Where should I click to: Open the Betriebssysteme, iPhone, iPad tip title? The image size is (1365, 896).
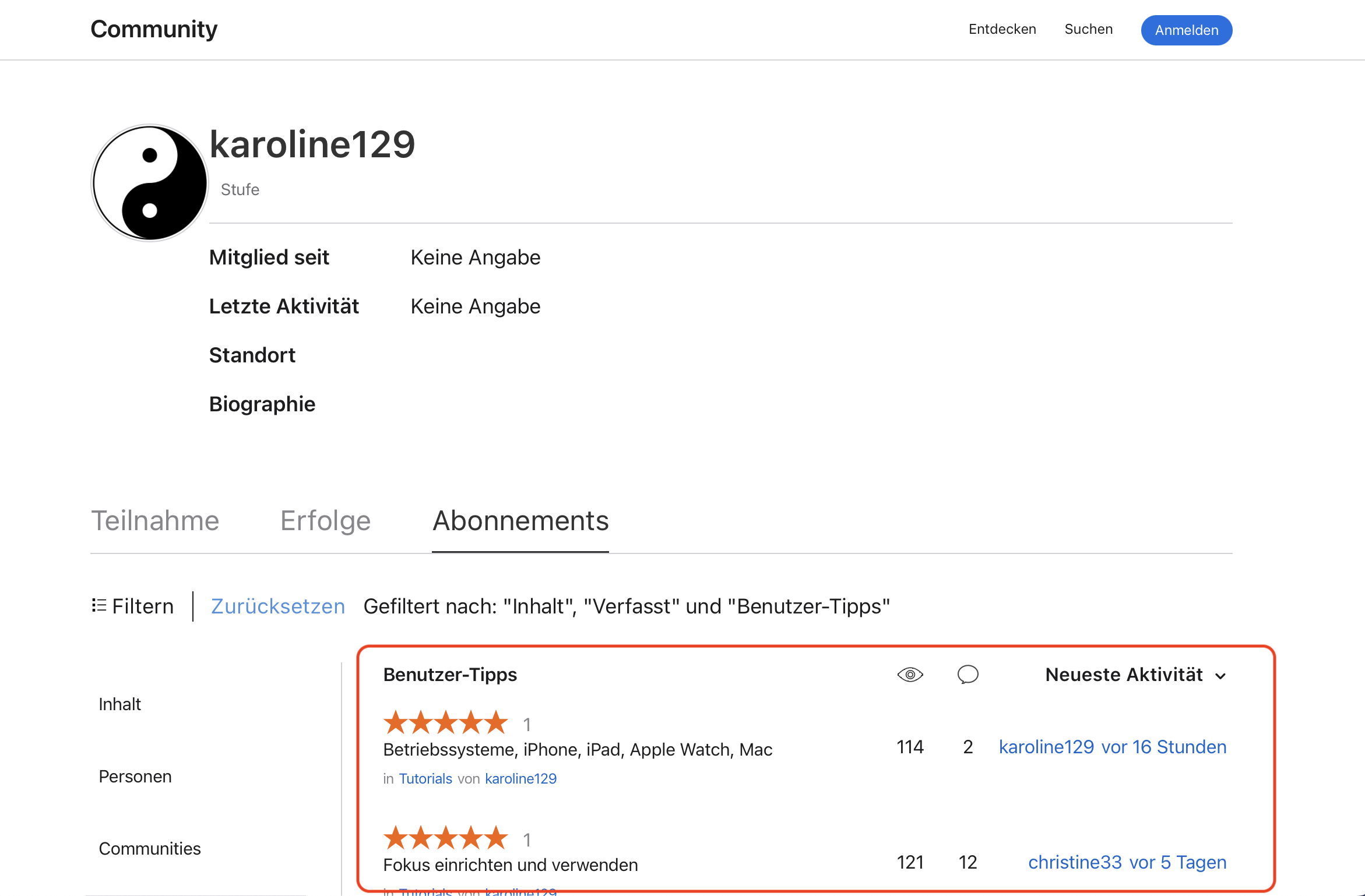coord(577,749)
